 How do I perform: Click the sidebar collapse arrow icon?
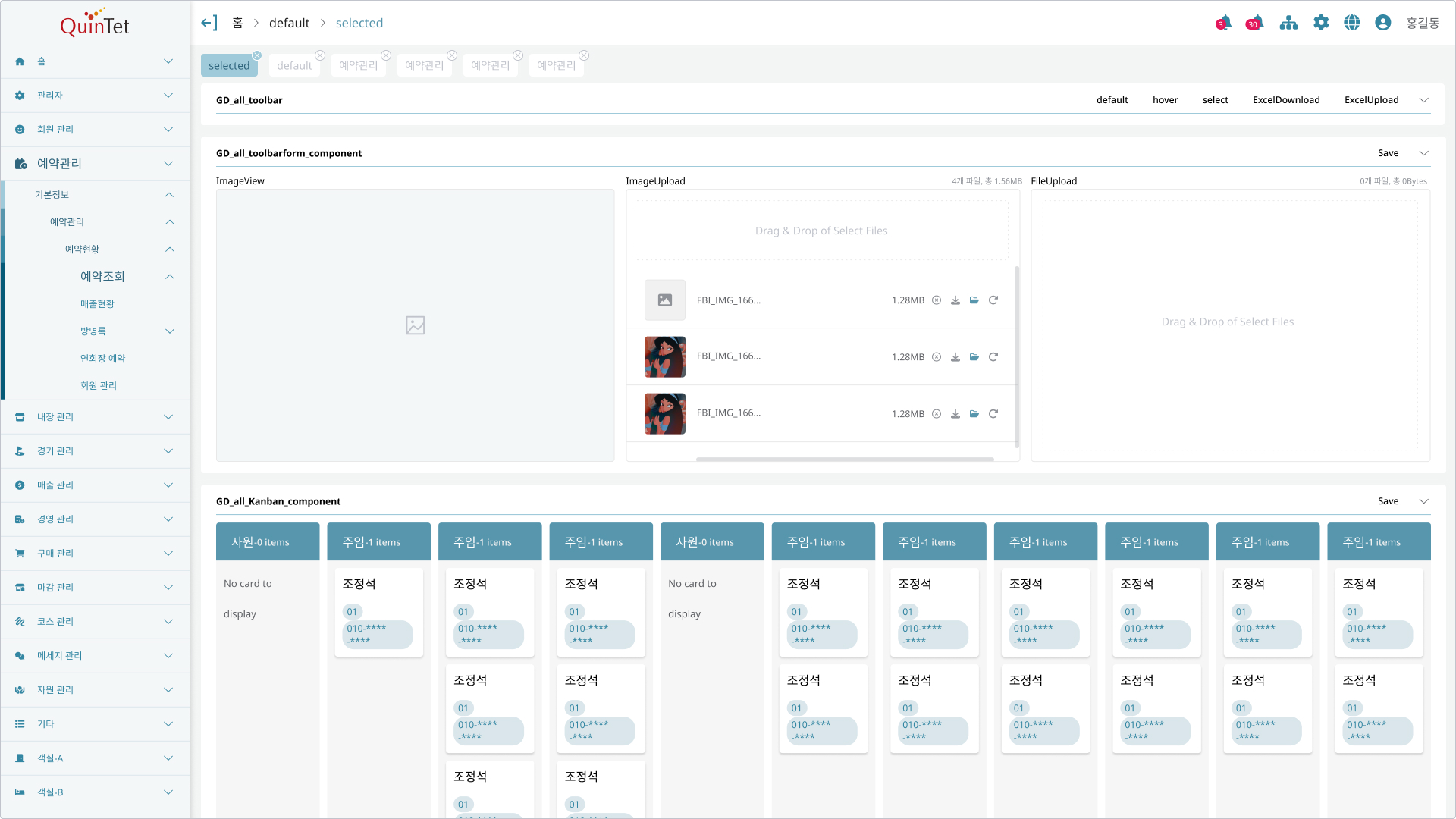click(209, 23)
